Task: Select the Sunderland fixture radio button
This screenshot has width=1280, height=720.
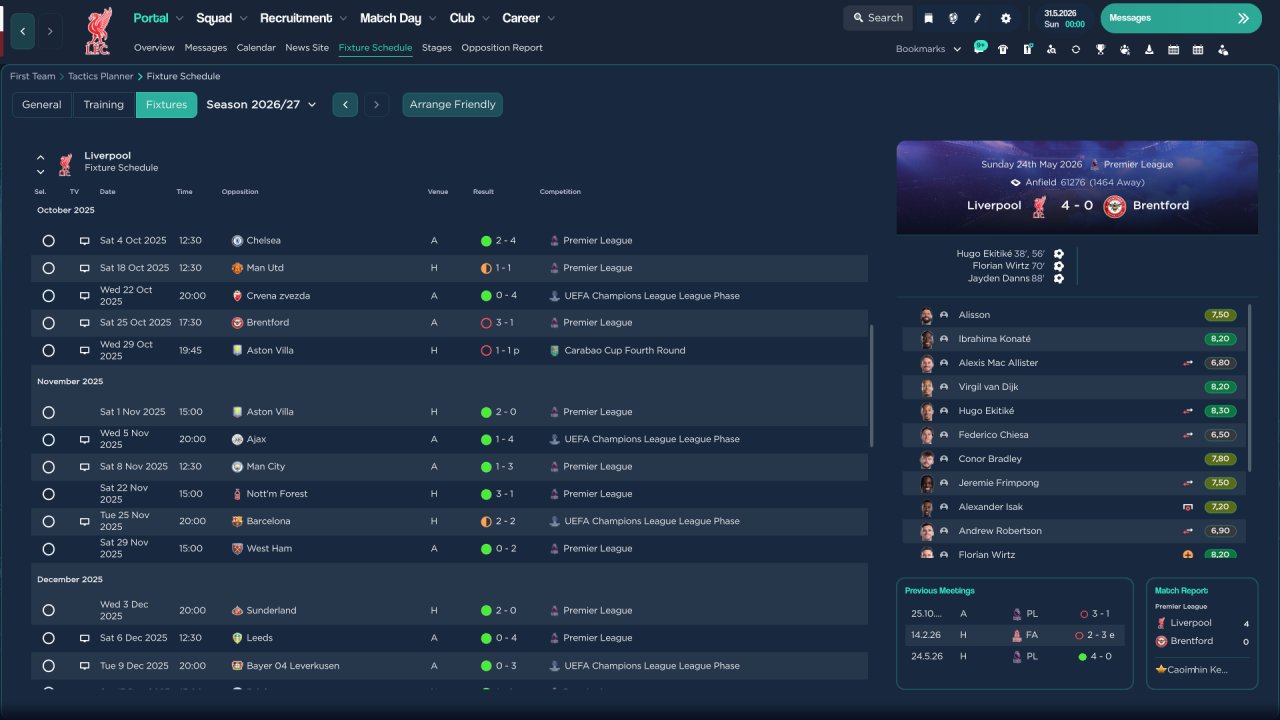Action: [x=48, y=610]
